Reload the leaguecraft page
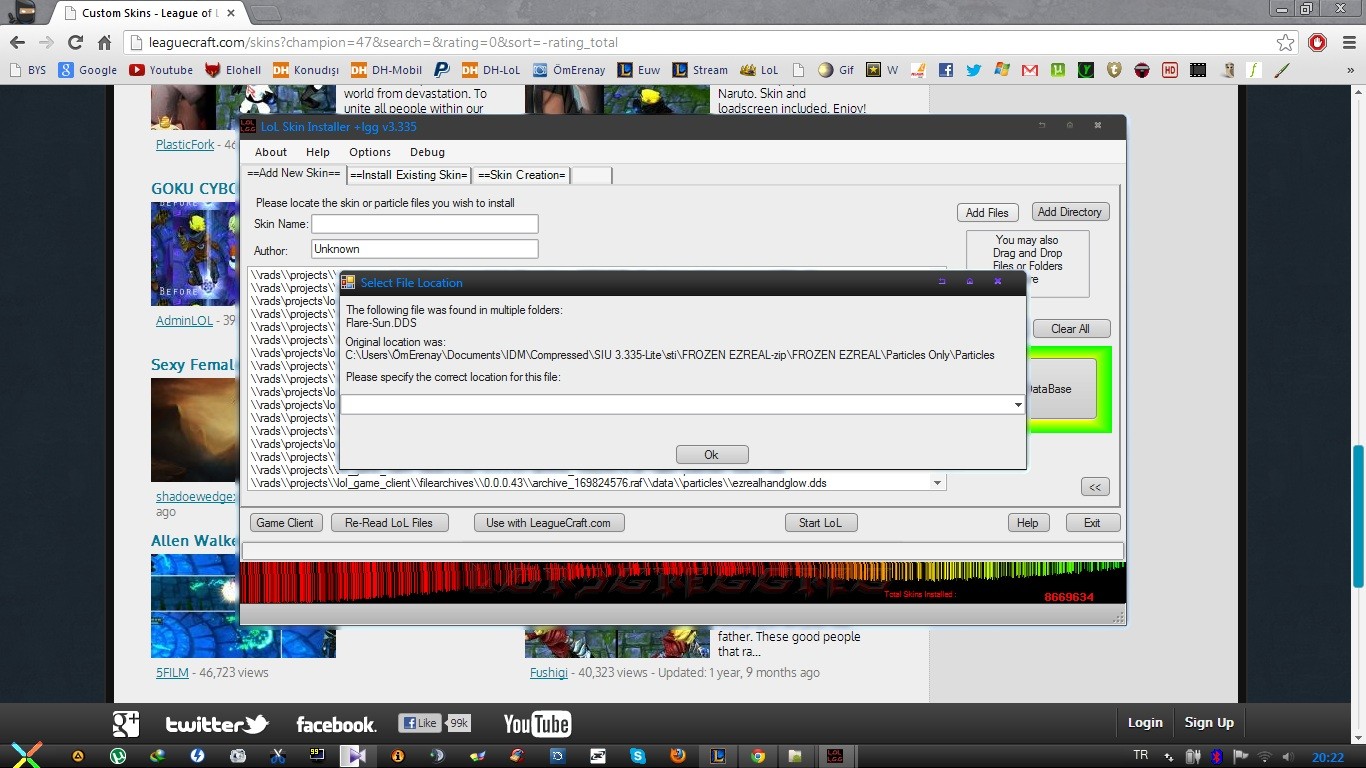This screenshot has width=1366, height=768. 75,42
